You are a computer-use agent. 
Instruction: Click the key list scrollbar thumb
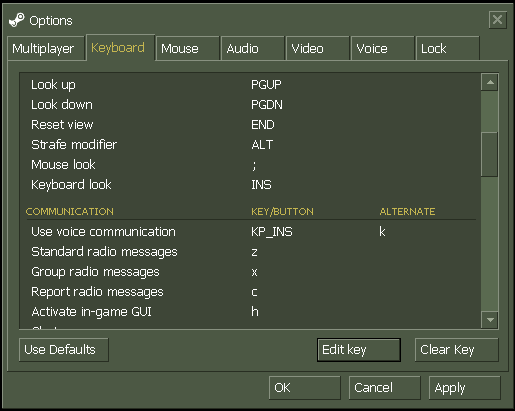point(490,154)
